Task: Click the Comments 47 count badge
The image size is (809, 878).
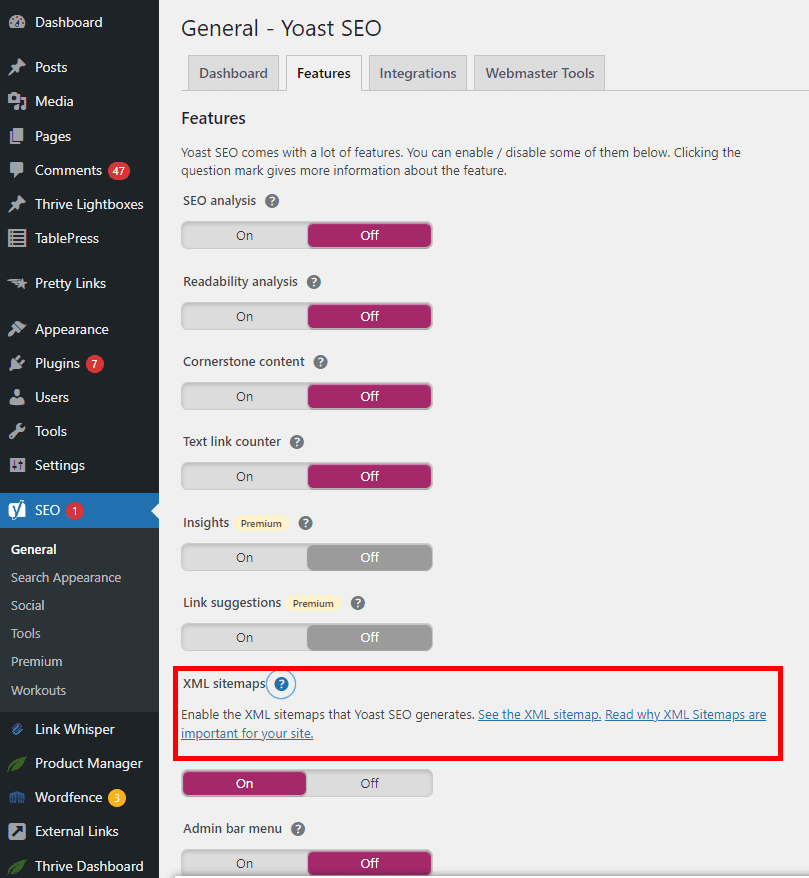Action: [x=119, y=171]
